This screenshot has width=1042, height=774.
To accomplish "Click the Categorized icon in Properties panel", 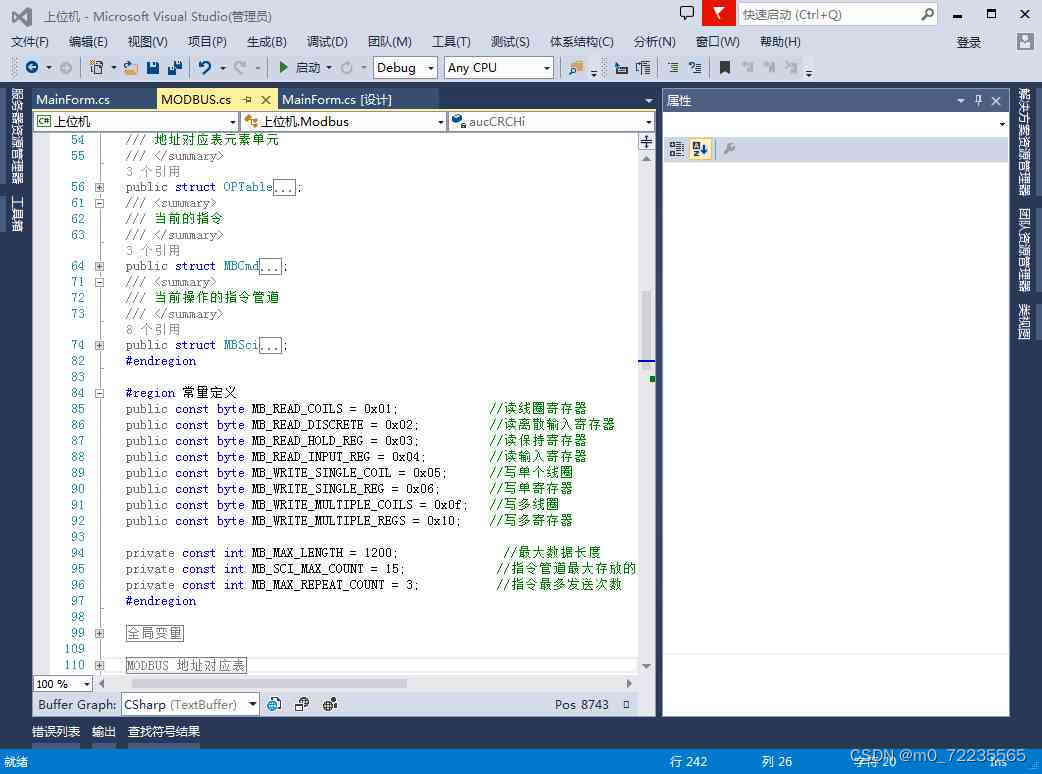I will pyautogui.click(x=677, y=149).
